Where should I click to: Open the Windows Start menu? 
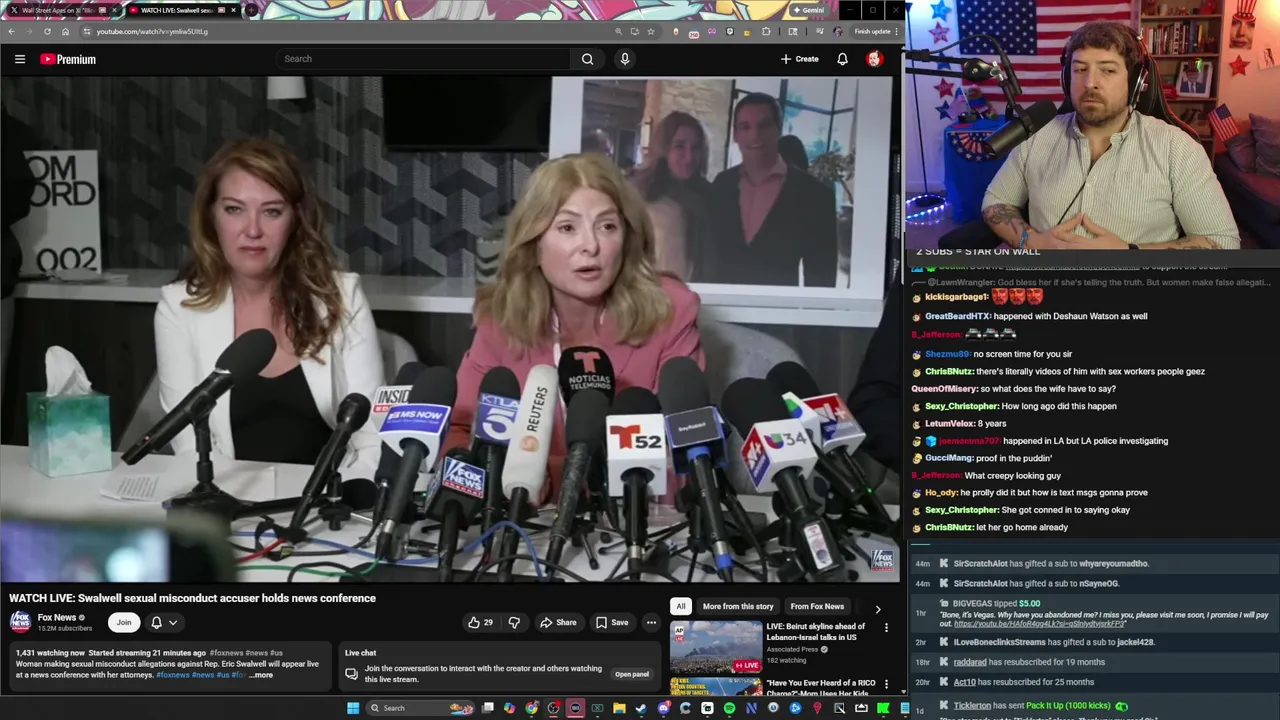coord(353,708)
